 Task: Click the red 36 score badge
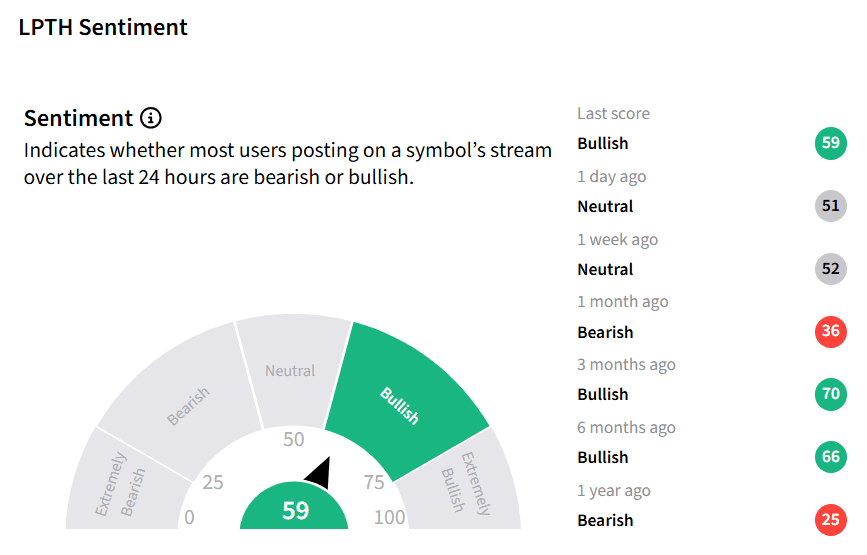pyautogui.click(x=831, y=332)
